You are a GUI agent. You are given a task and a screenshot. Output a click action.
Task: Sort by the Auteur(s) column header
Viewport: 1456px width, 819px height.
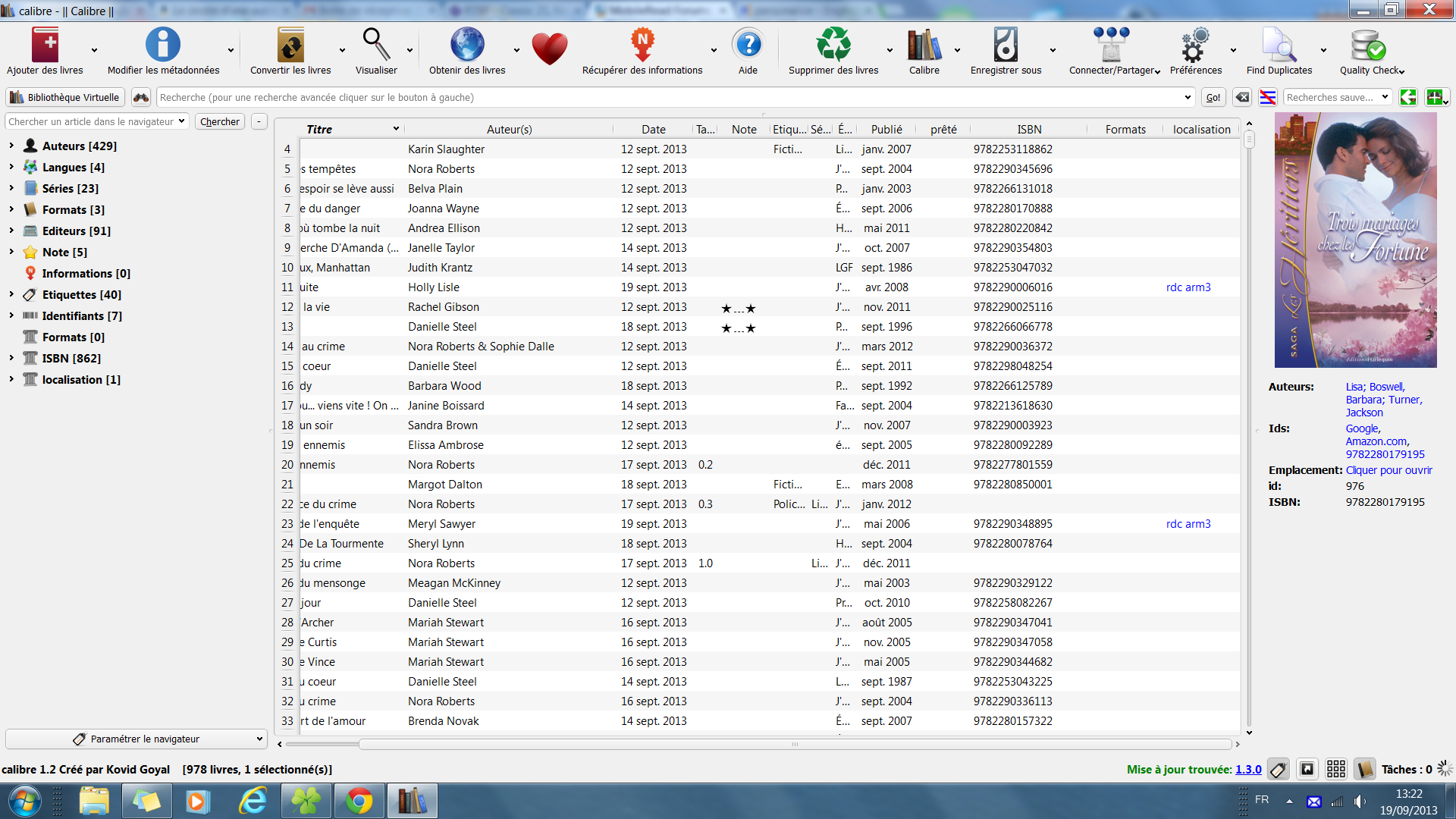[509, 130]
